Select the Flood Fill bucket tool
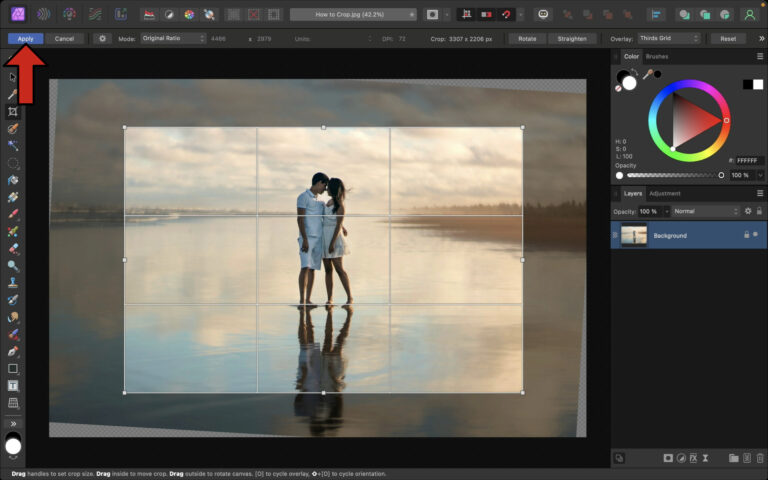Image resolution: width=768 pixels, height=480 pixels. (13, 180)
